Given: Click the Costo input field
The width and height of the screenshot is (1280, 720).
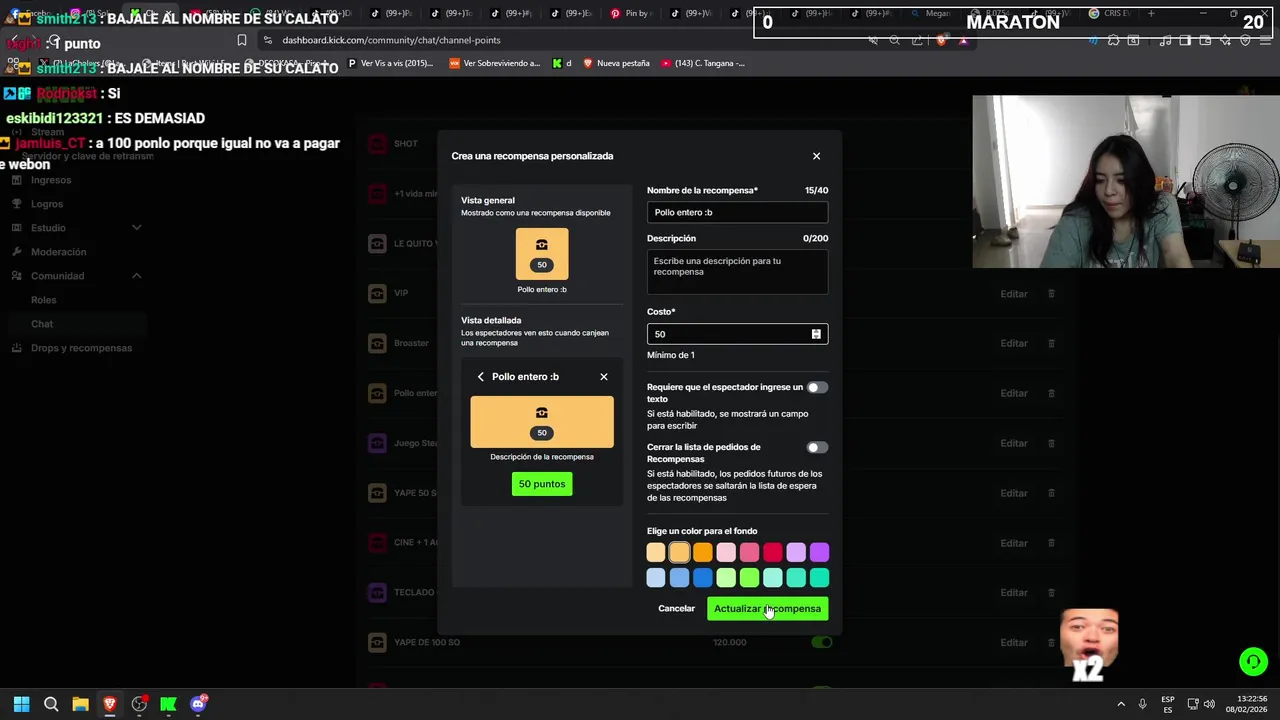Looking at the screenshot, I should point(737,334).
